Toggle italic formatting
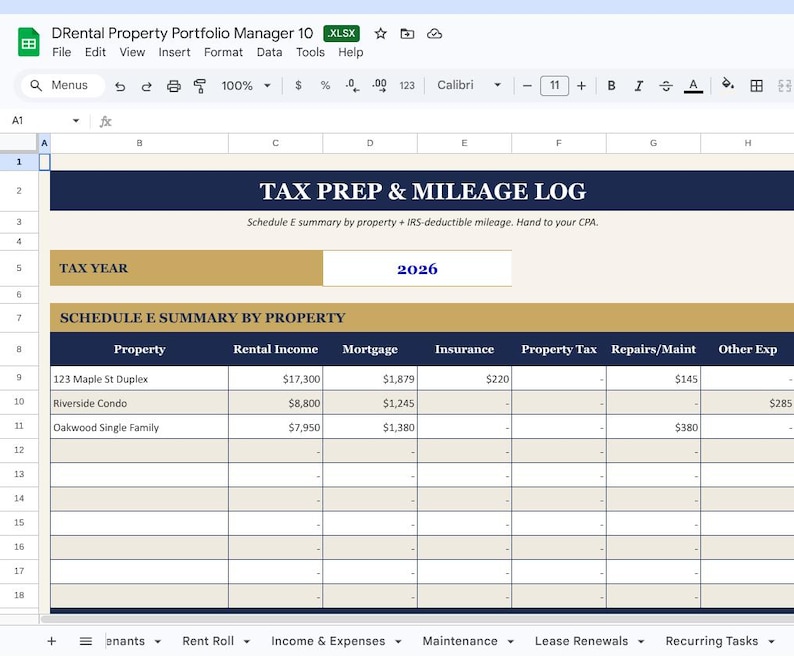The width and height of the screenshot is (794, 656). pos(639,86)
